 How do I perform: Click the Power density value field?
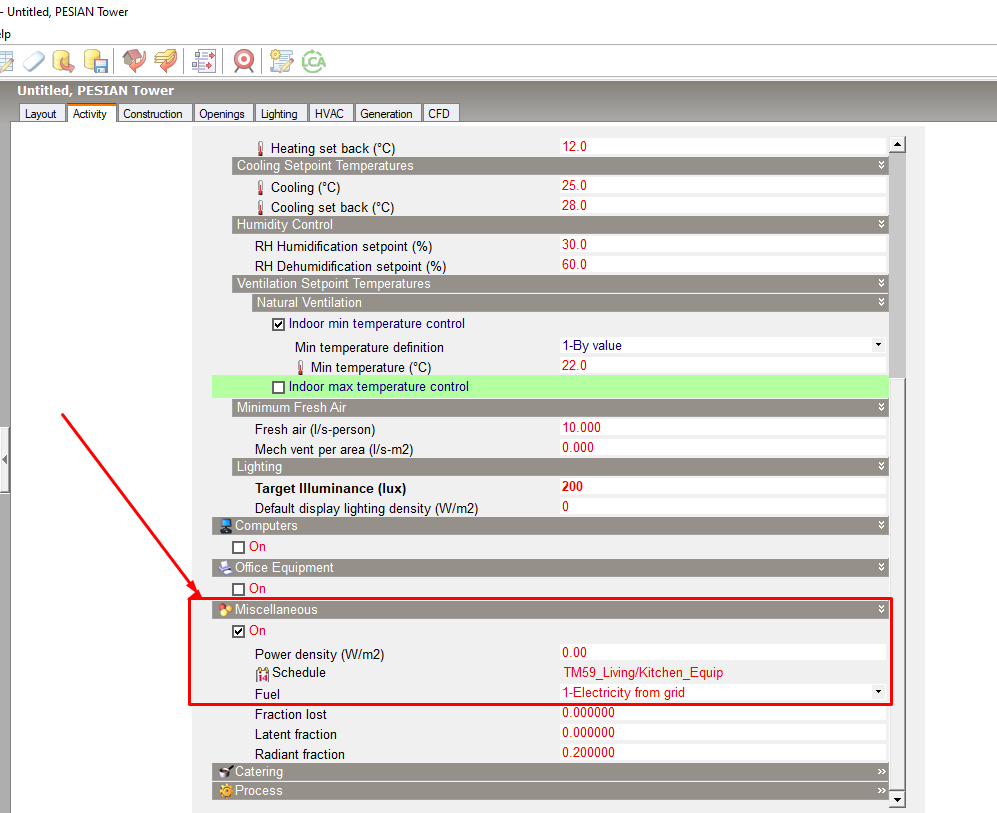tap(723, 652)
